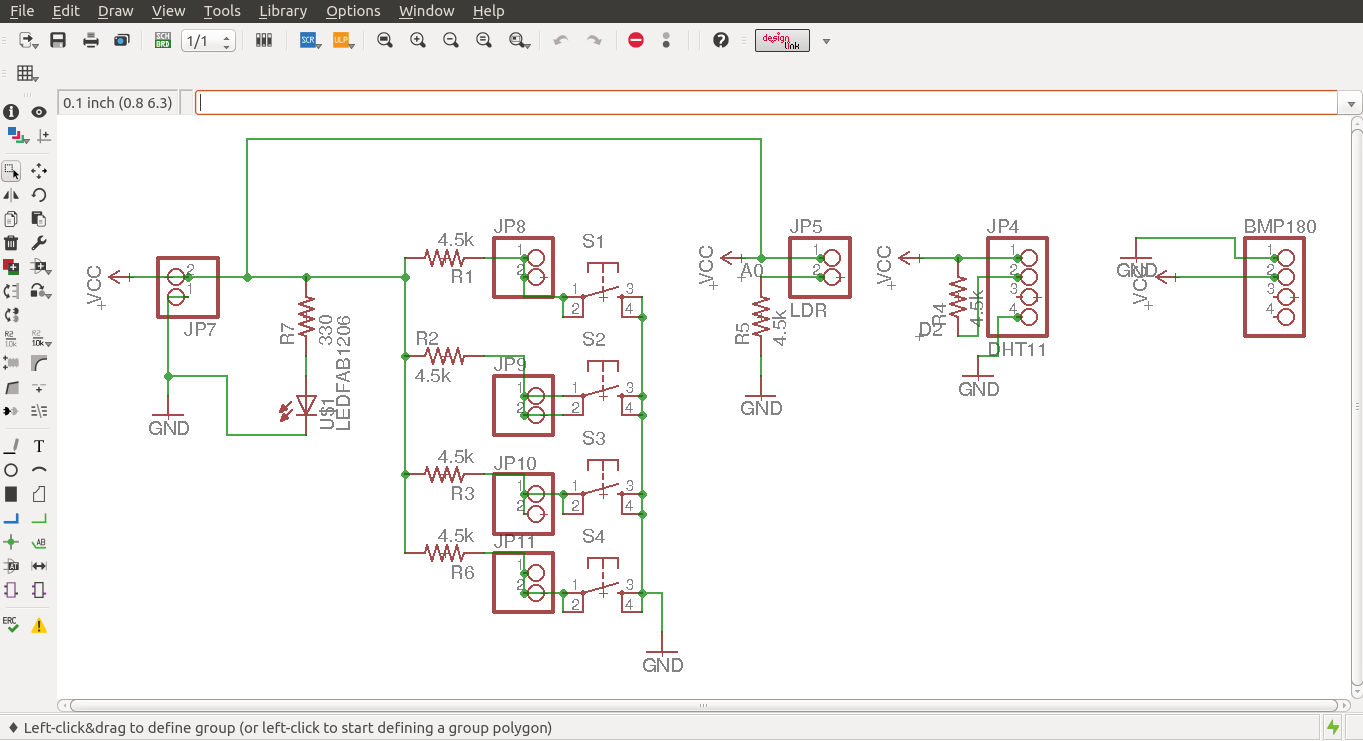The width and height of the screenshot is (1363, 741).
Task: Click the Zoom to fit icon
Action: click(x=385, y=41)
